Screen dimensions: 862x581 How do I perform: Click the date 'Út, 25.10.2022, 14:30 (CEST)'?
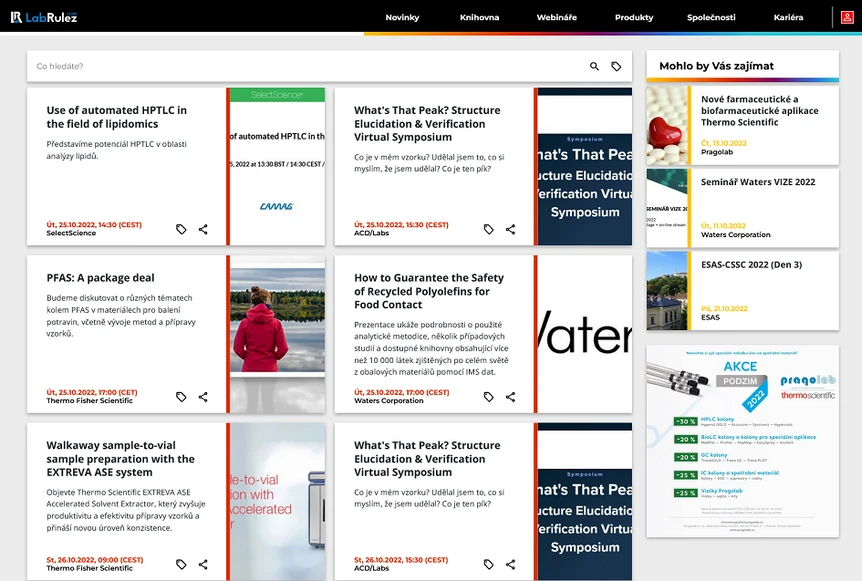click(94, 225)
